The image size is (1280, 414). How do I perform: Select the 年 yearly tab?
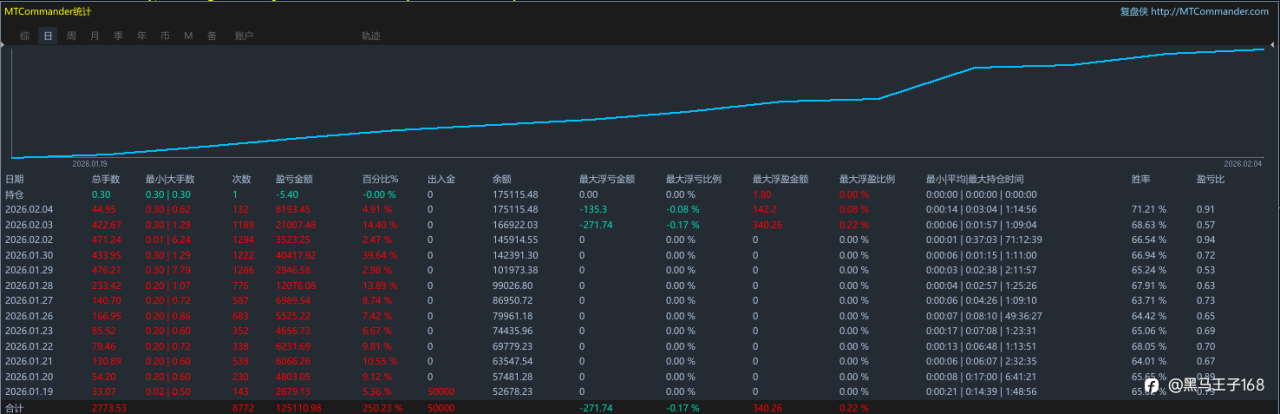tap(141, 36)
